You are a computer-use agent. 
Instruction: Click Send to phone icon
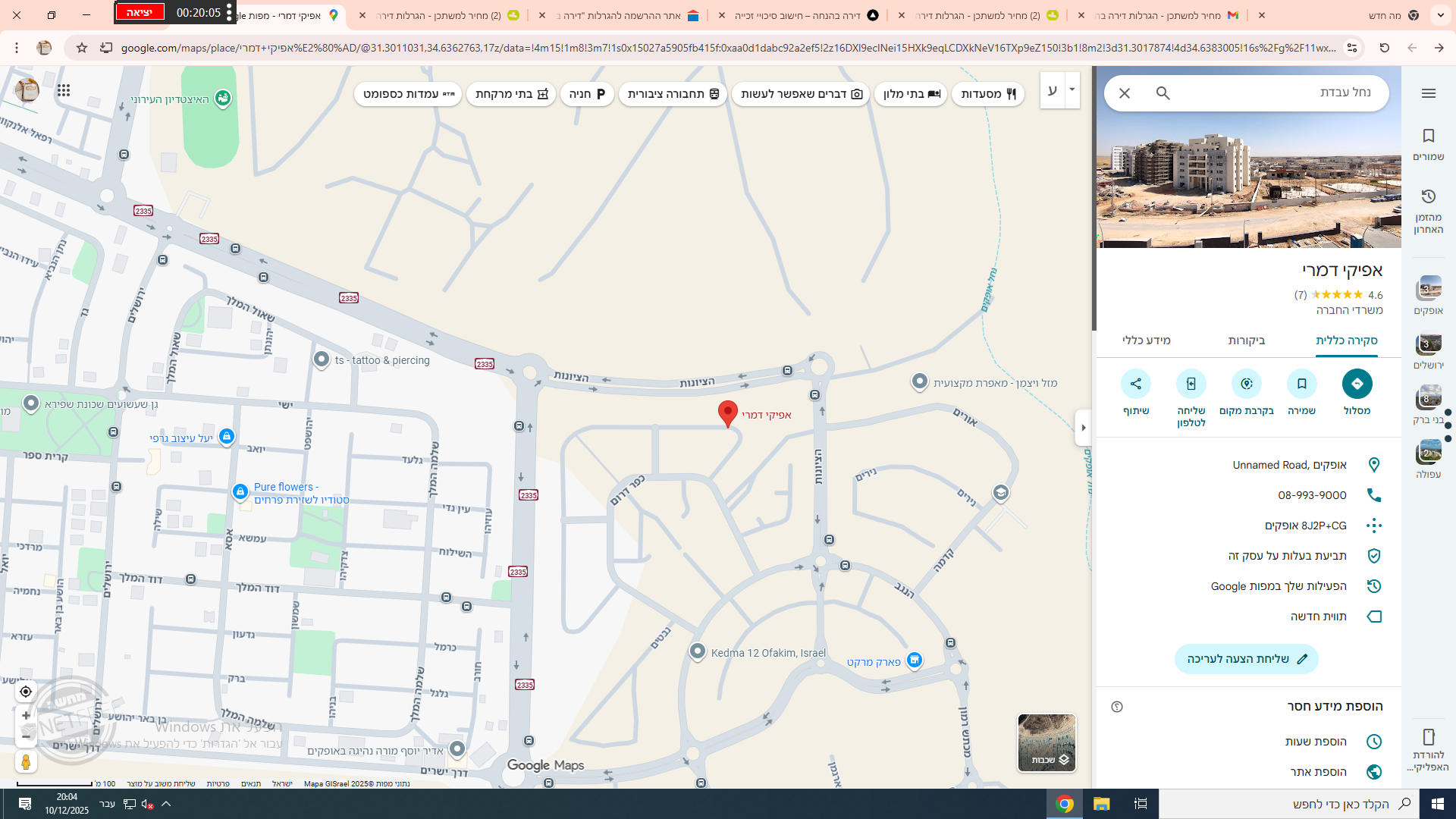coord(1191,384)
